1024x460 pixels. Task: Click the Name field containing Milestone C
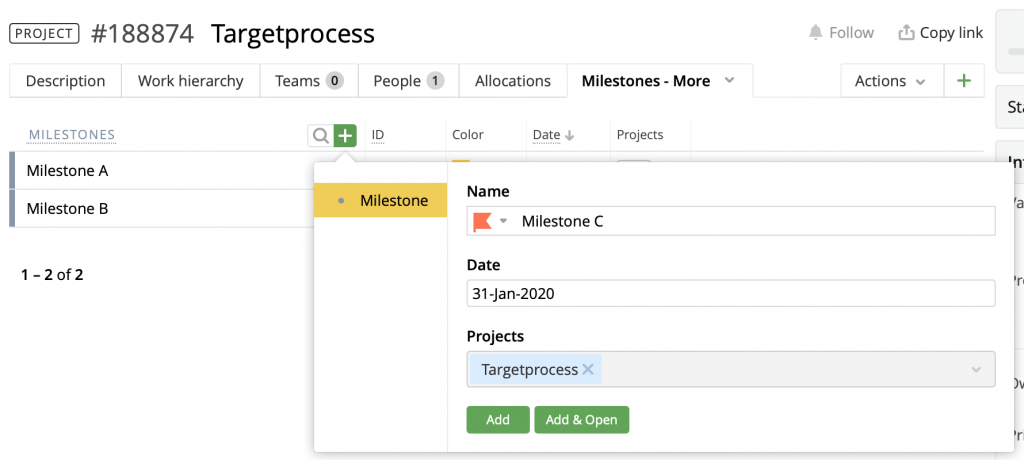click(x=731, y=222)
